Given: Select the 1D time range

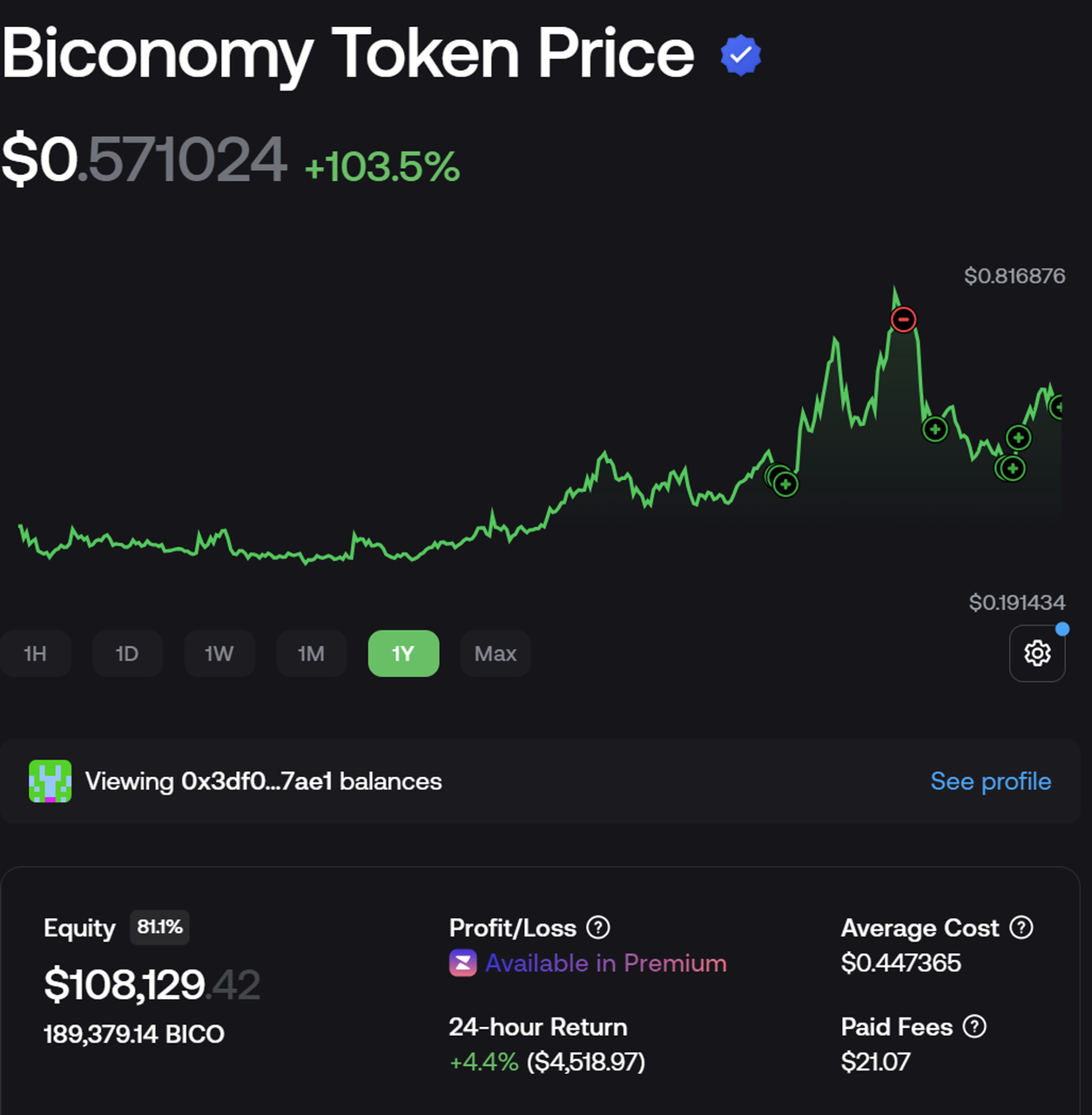Looking at the screenshot, I should pos(127,653).
